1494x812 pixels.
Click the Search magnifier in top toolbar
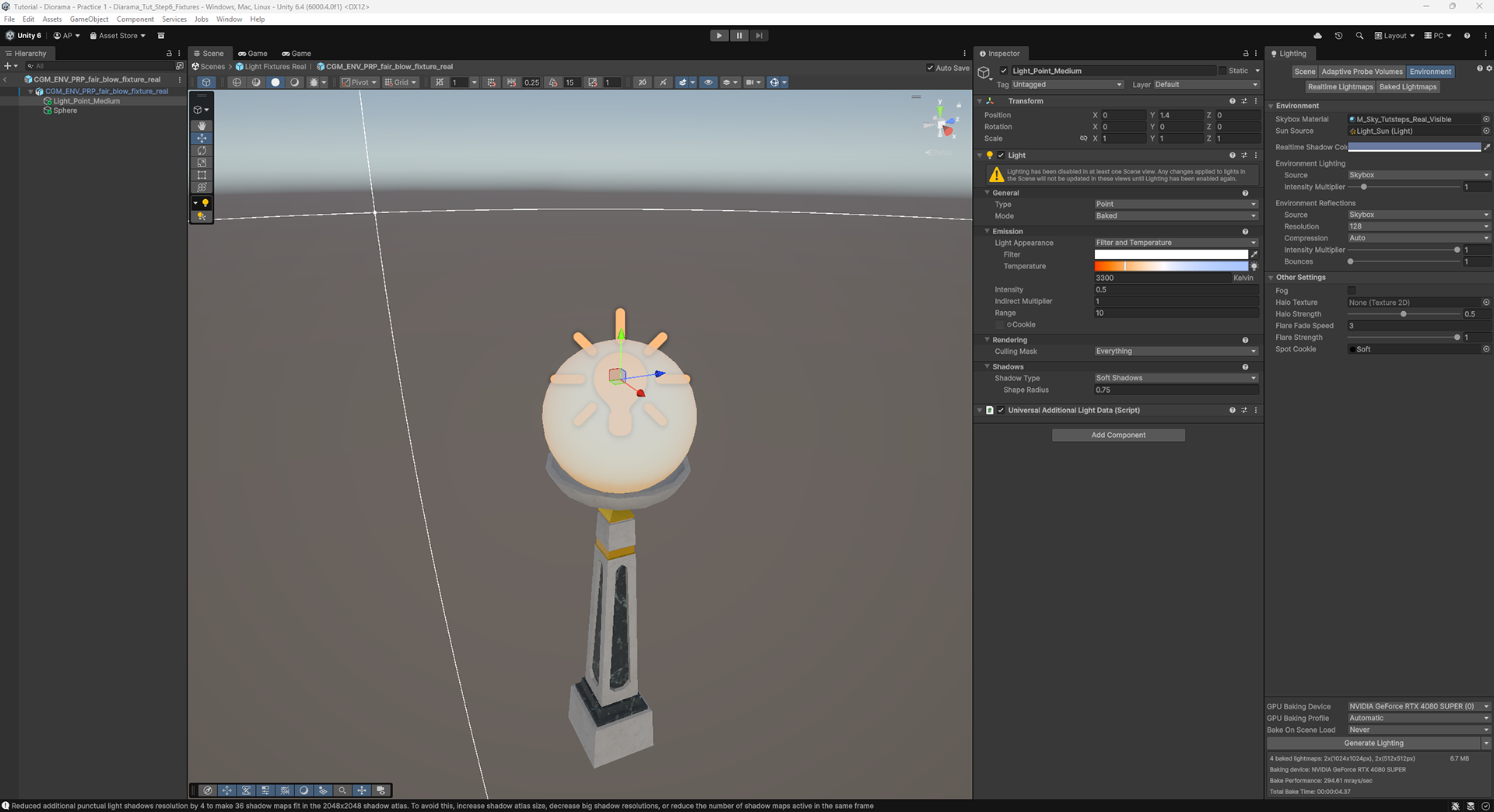pos(1359,36)
